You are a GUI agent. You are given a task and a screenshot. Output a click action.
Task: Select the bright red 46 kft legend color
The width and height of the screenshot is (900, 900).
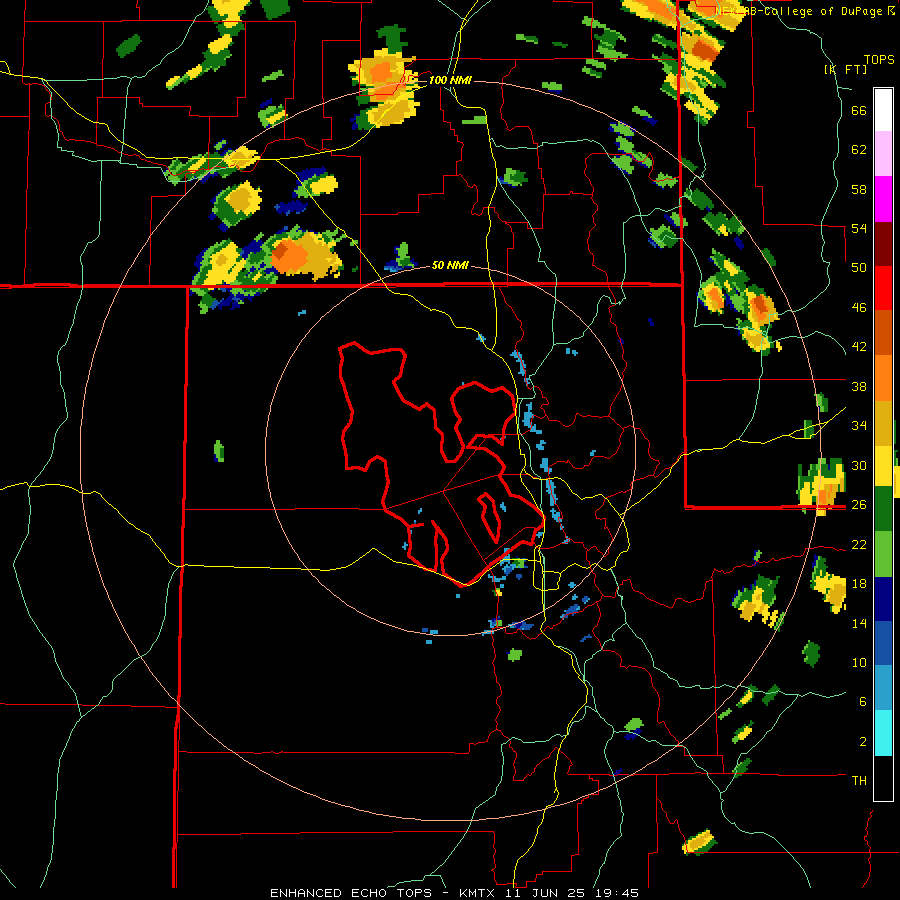(x=883, y=288)
